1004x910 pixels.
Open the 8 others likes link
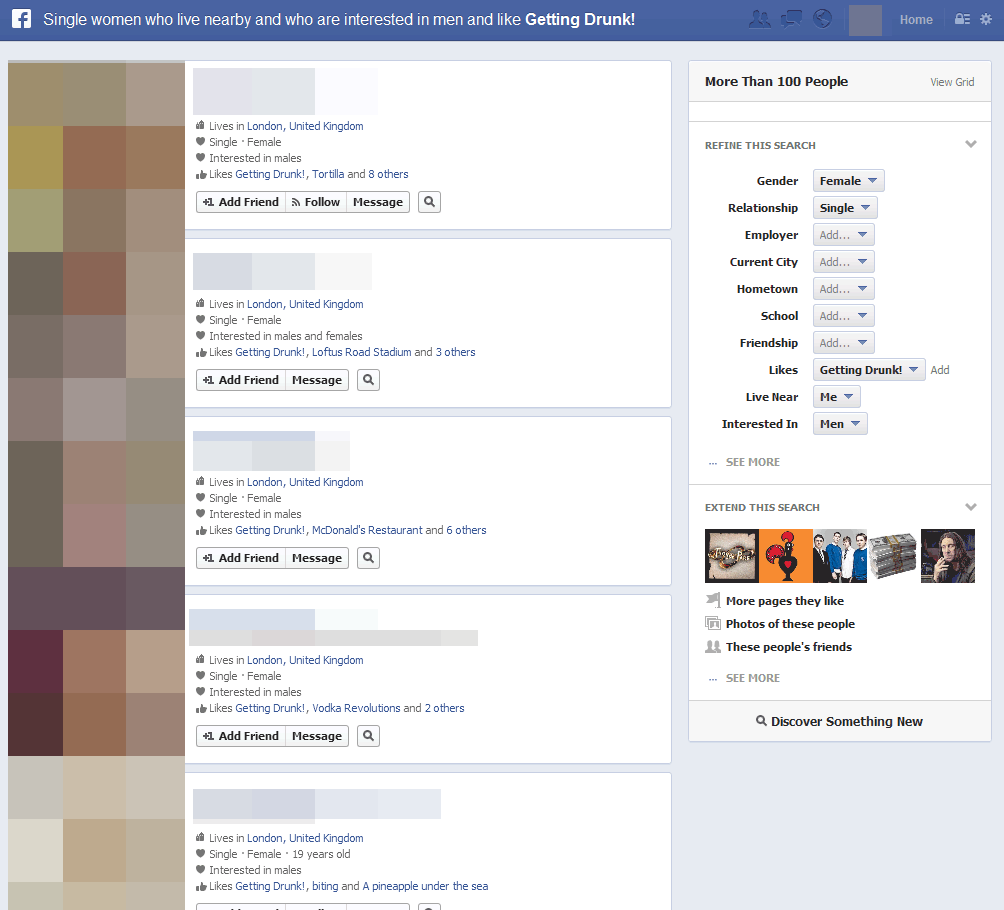point(388,174)
